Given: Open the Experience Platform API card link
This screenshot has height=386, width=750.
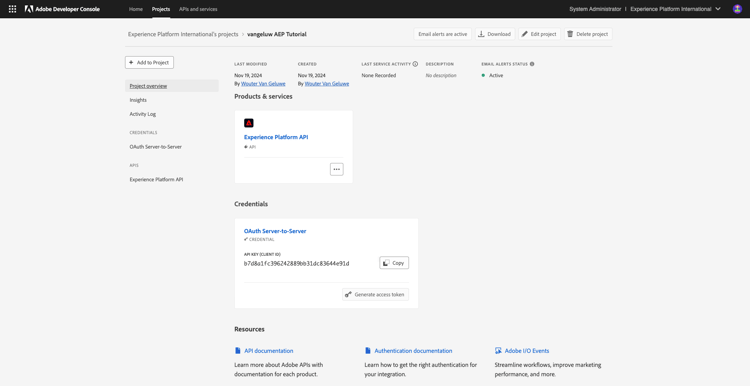Looking at the screenshot, I should [x=276, y=137].
